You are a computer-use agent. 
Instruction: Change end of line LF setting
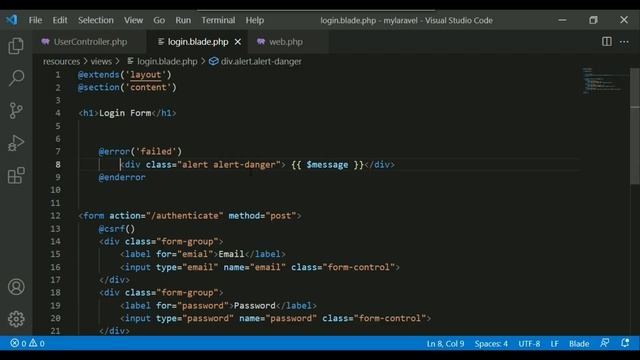point(554,344)
